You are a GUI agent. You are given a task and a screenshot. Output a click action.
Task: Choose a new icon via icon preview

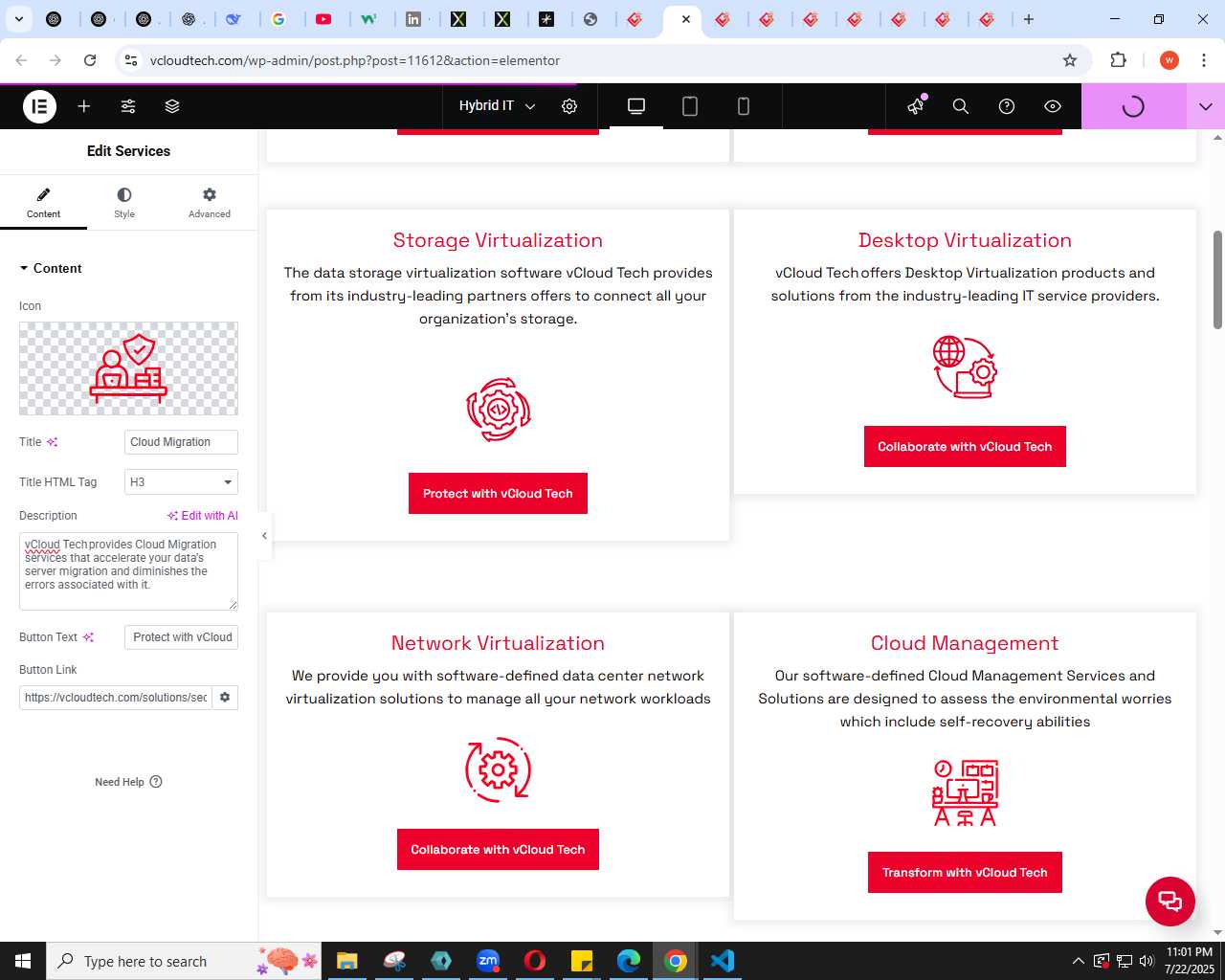coord(128,368)
